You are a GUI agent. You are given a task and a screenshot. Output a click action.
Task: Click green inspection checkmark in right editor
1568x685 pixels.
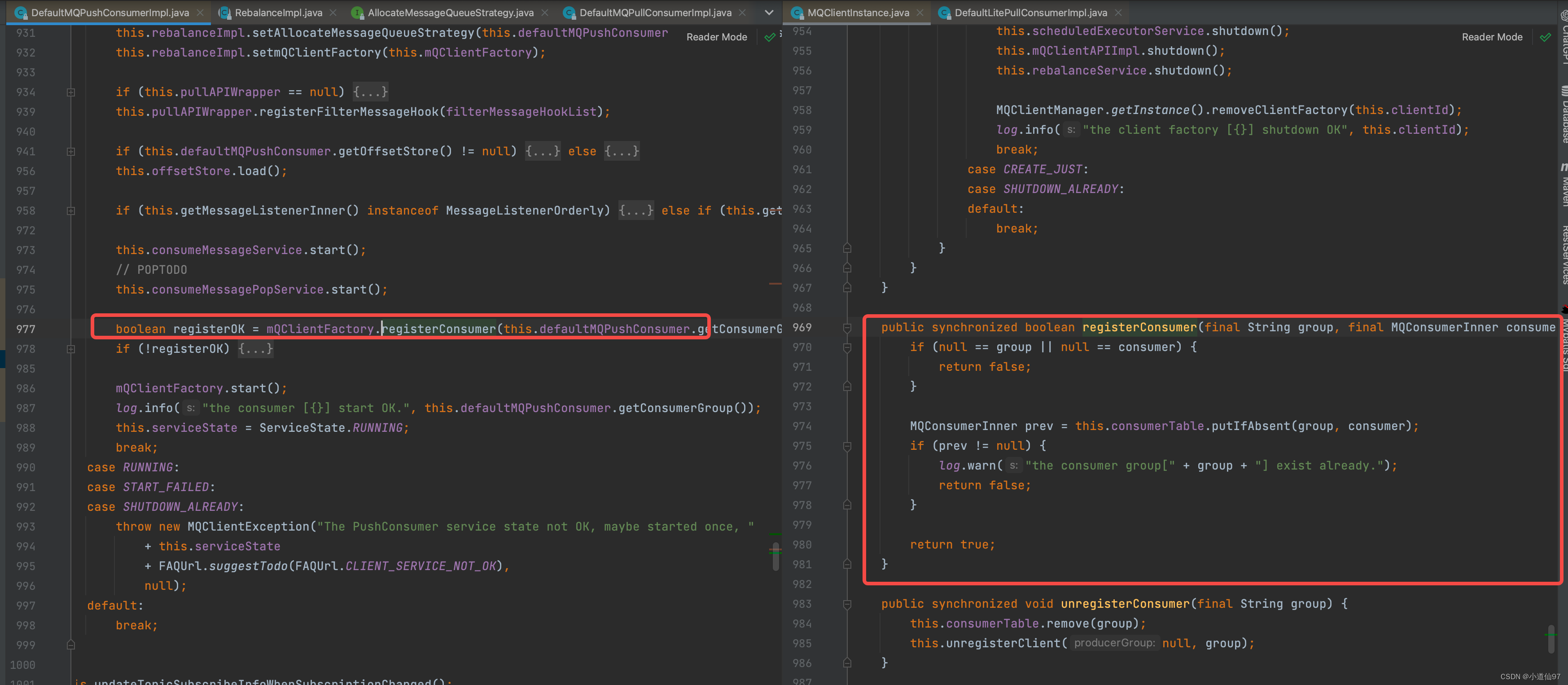1545,37
